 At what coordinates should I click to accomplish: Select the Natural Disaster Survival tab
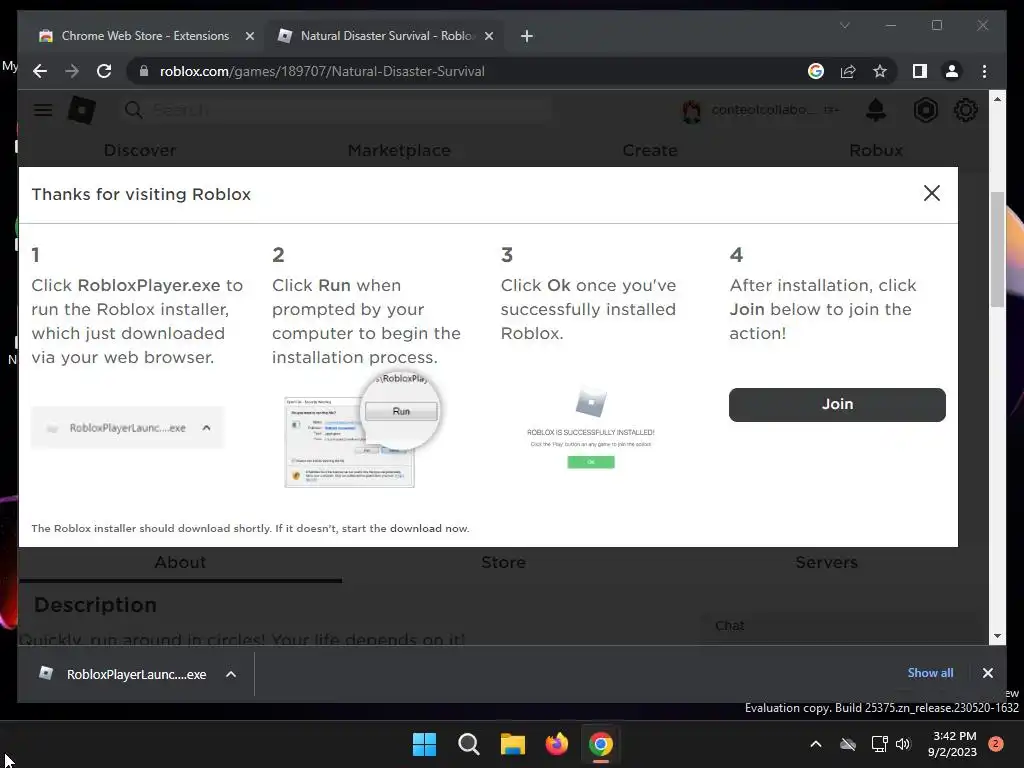(x=385, y=36)
